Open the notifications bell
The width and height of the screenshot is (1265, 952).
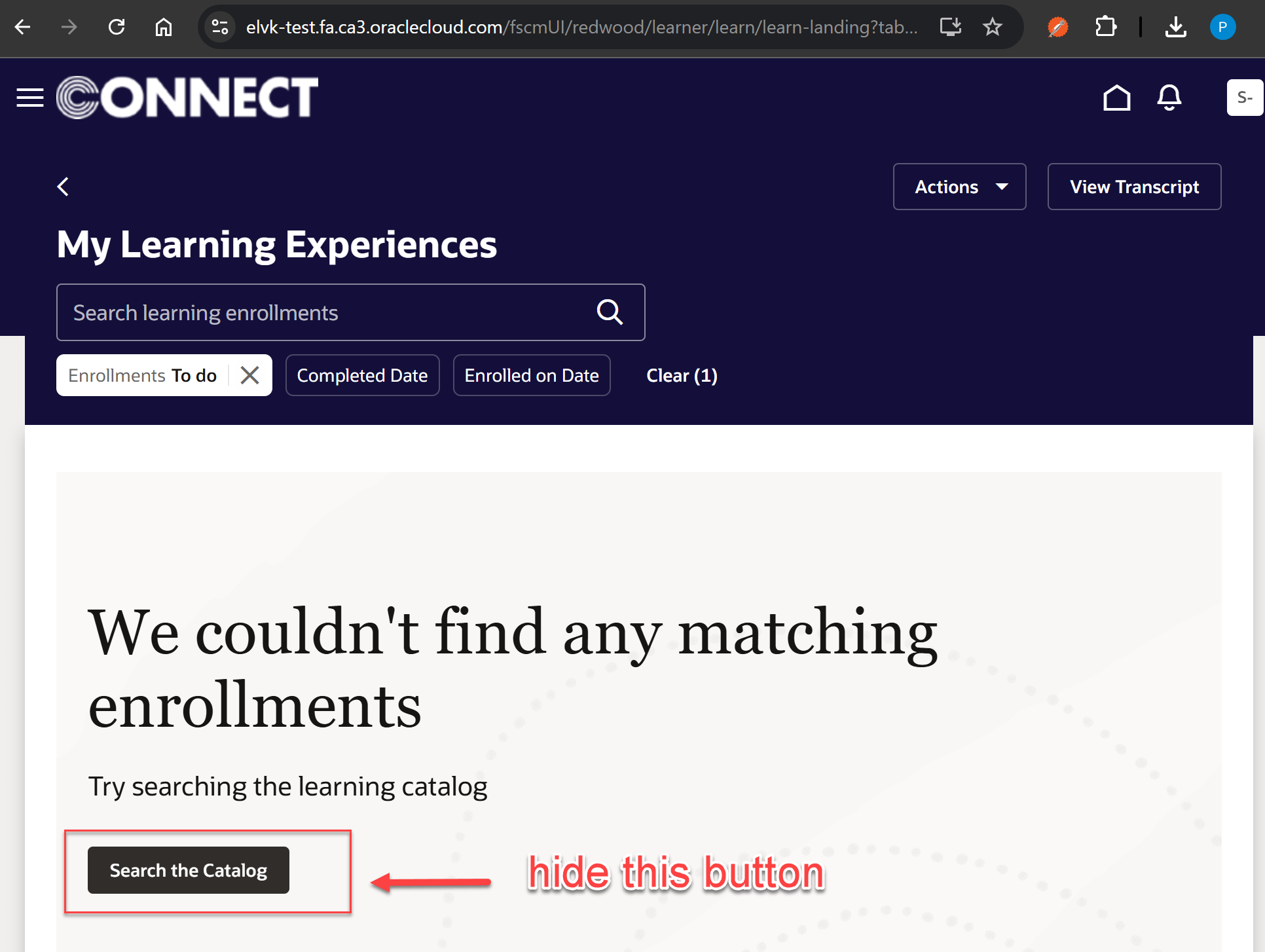click(1169, 98)
